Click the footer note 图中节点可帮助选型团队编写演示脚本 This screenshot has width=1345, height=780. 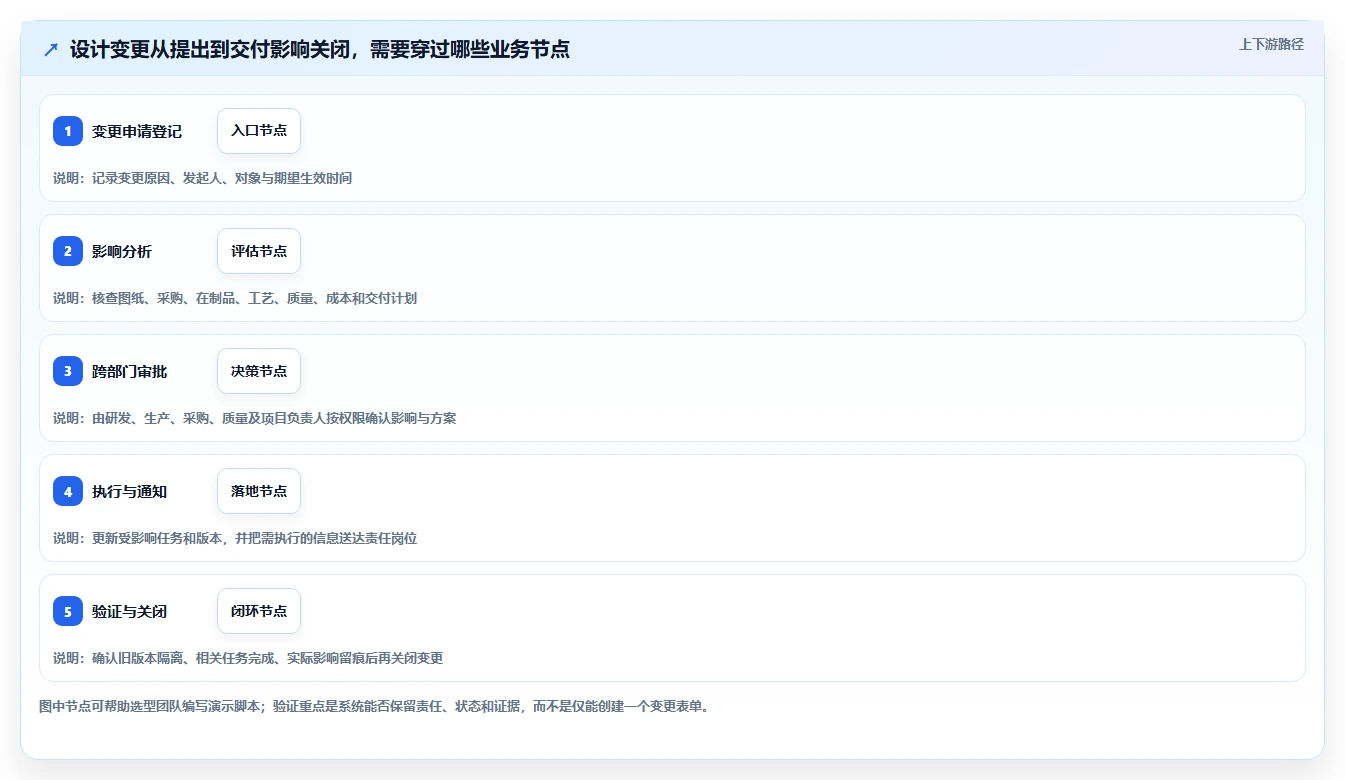pyautogui.click(x=374, y=706)
